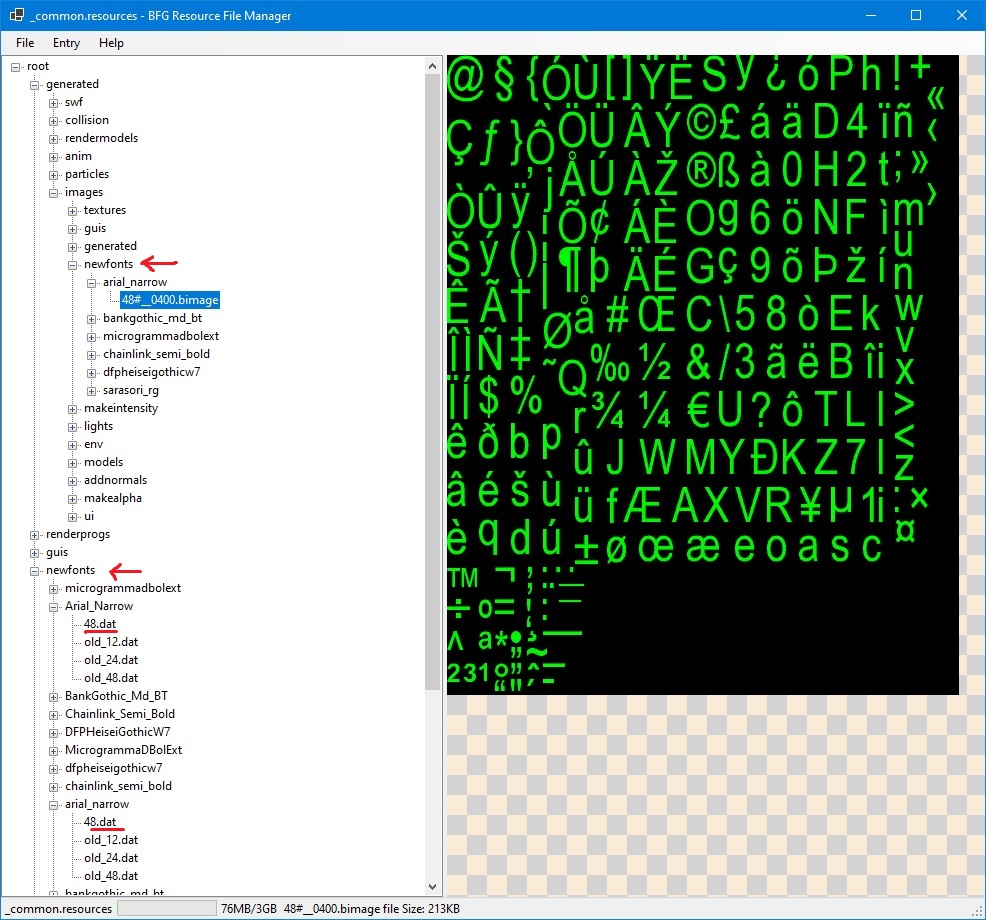Viewport: 986px width, 920px height.
Task: Select the ui tree item
Action: coord(89,516)
